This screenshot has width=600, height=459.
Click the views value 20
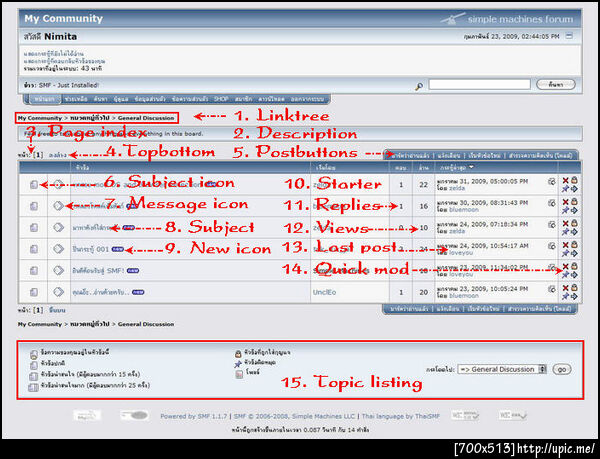[423, 292]
